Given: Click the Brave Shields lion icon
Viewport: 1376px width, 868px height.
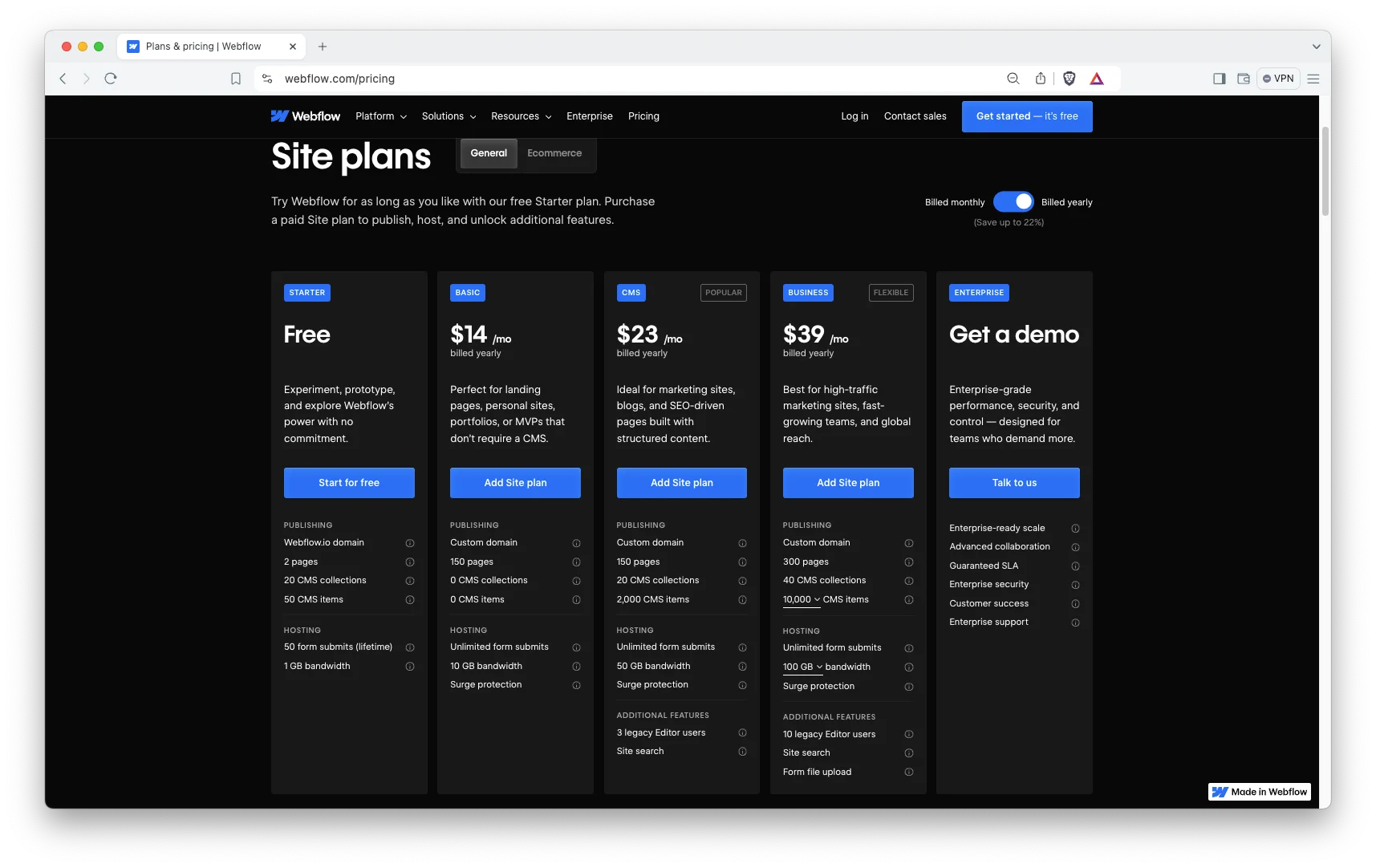Looking at the screenshot, I should click(1069, 79).
